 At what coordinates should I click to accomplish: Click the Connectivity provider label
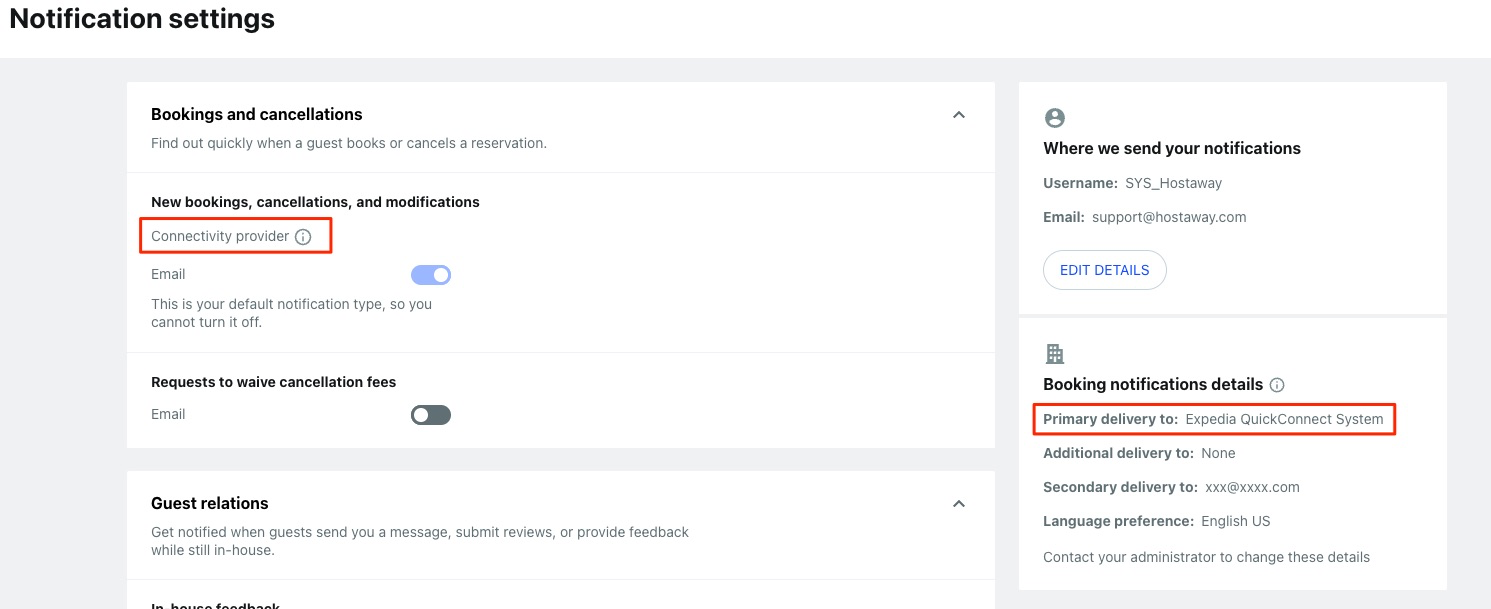[x=220, y=237]
